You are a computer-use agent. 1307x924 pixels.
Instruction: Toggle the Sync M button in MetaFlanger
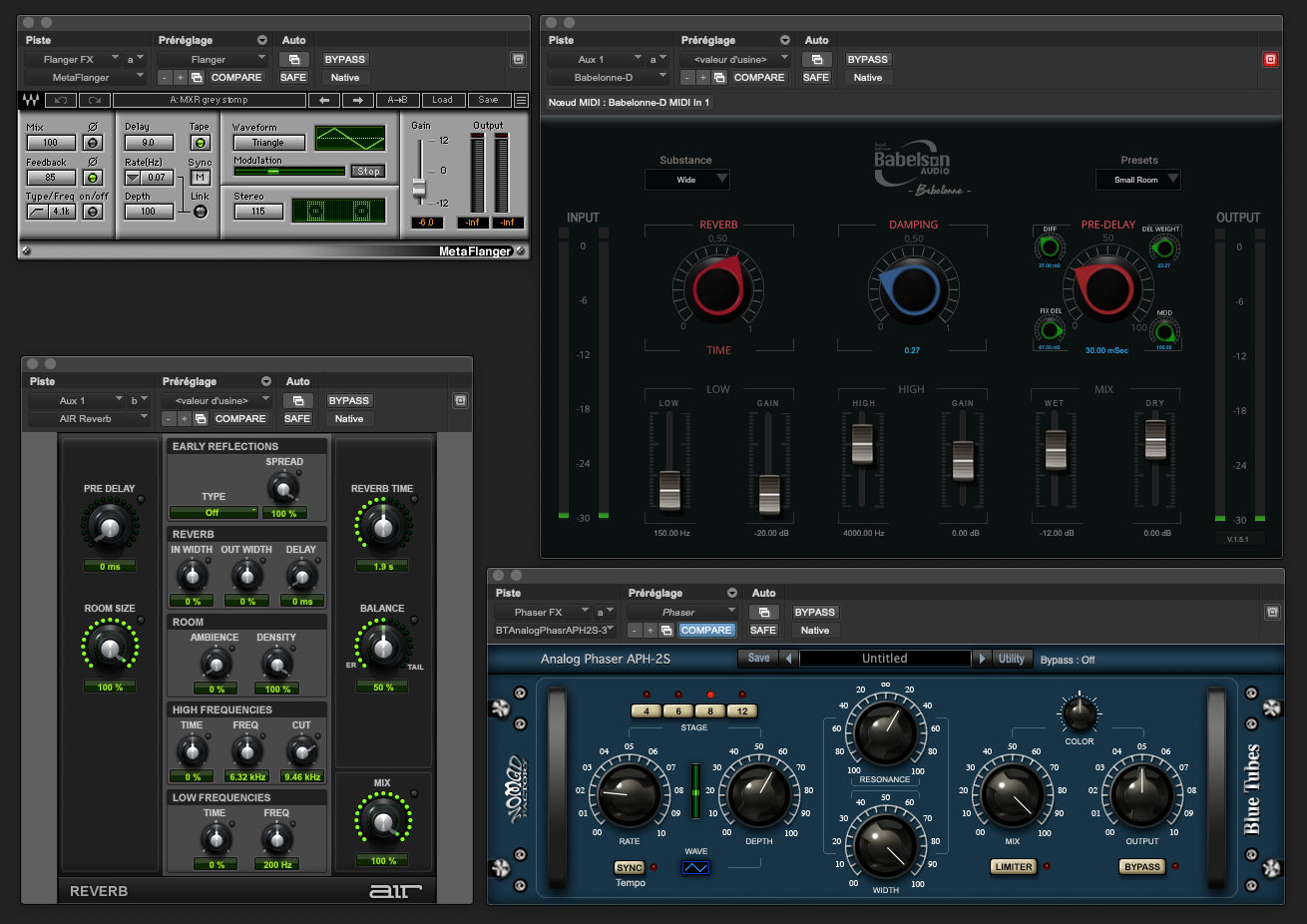[201, 178]
